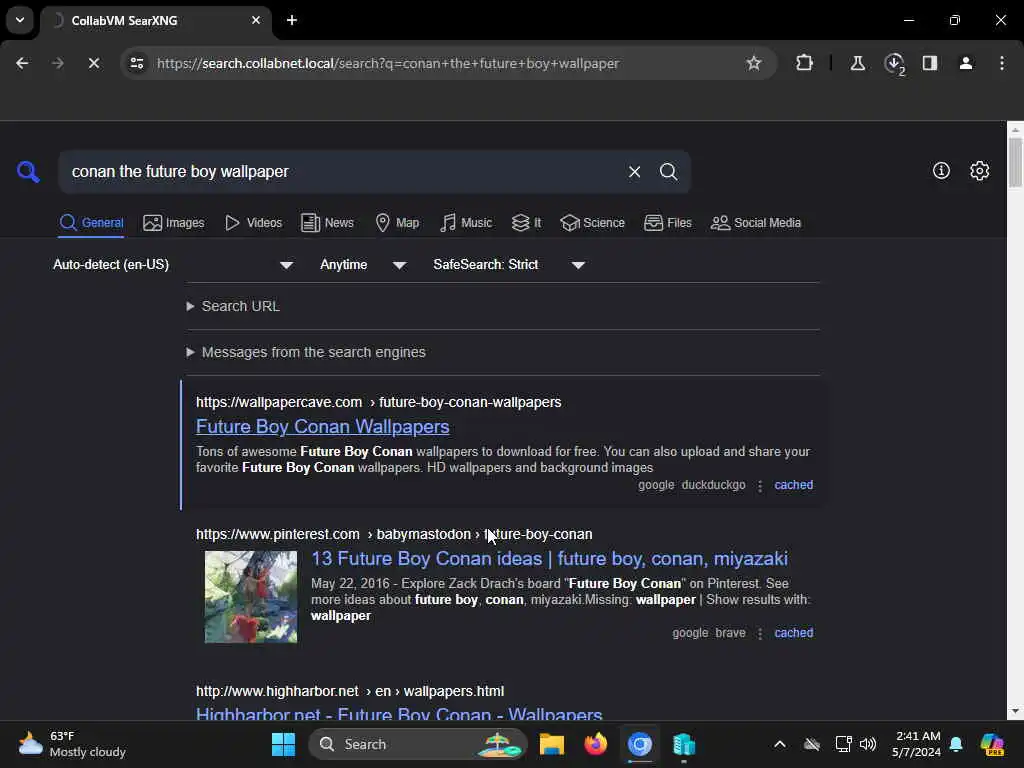Switch to the Videos category

click(x=253, y=223)
